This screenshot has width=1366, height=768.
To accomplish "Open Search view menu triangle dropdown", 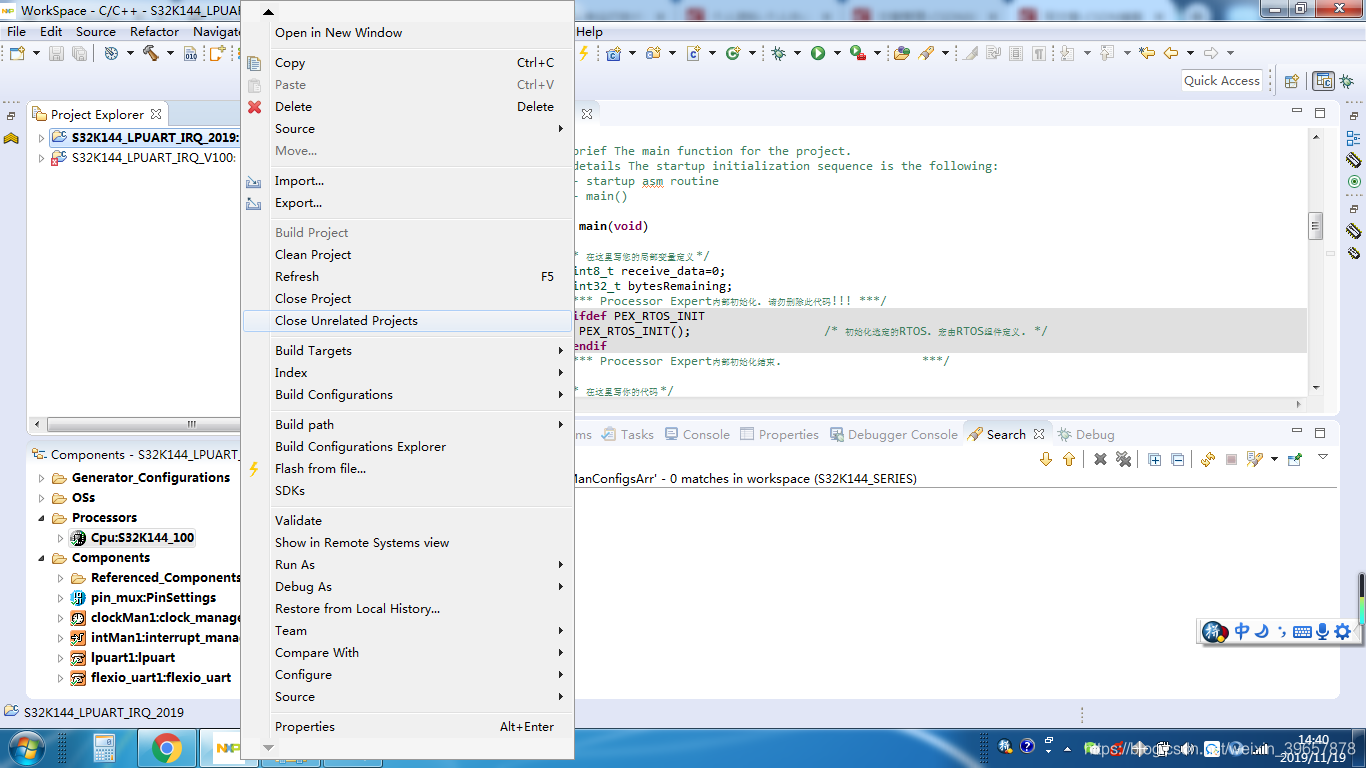I will pos(1322,457).
